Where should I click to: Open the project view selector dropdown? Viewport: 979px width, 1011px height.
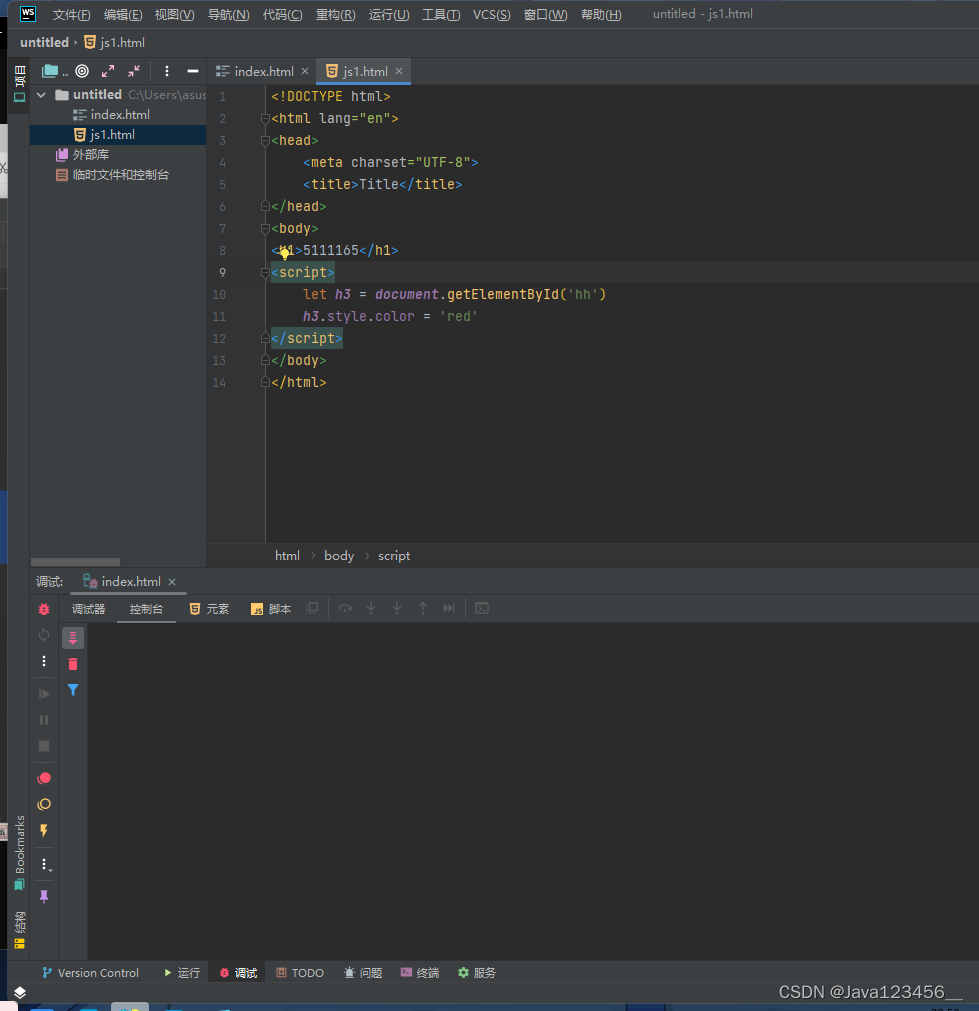coord(54,71)
